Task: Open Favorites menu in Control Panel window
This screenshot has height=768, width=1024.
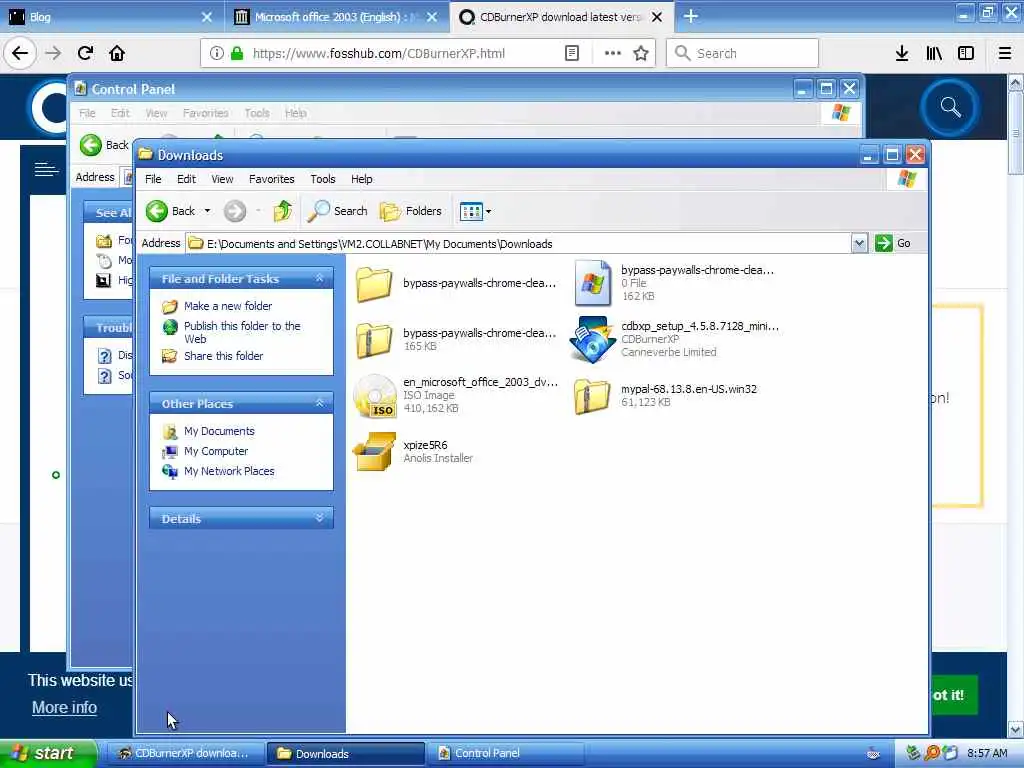Action: [205, 113]
